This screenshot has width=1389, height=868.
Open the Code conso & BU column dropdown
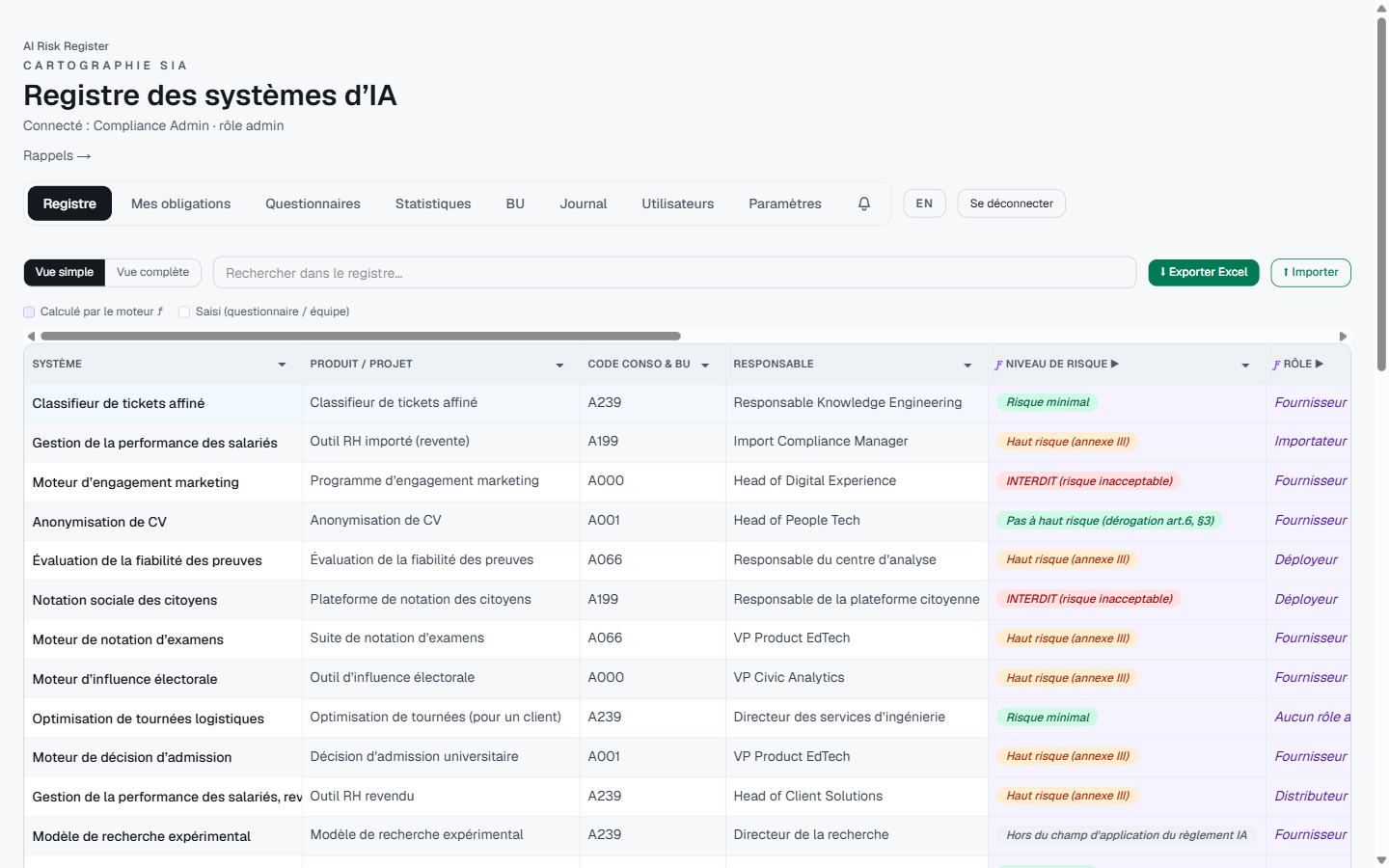(705, 365)
